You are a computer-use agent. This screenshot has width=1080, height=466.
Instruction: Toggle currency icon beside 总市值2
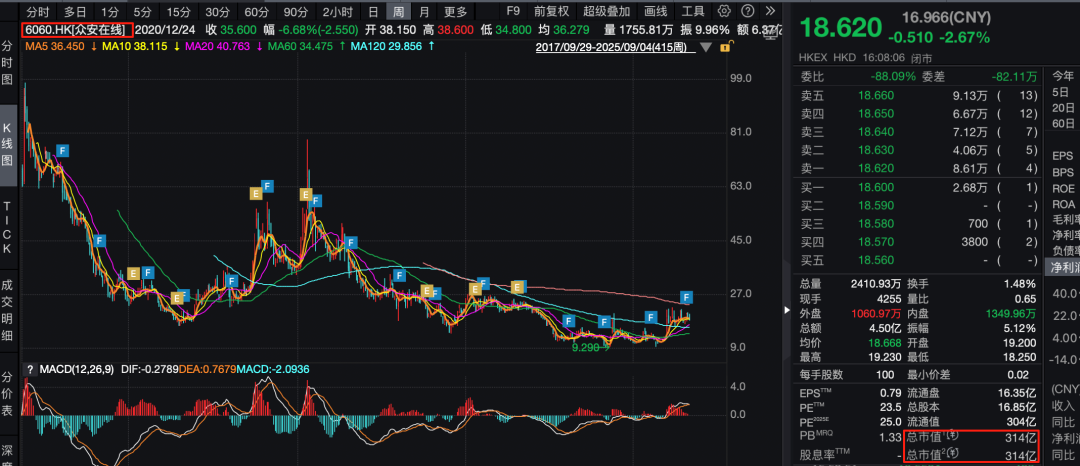click(x=955, y=452)
